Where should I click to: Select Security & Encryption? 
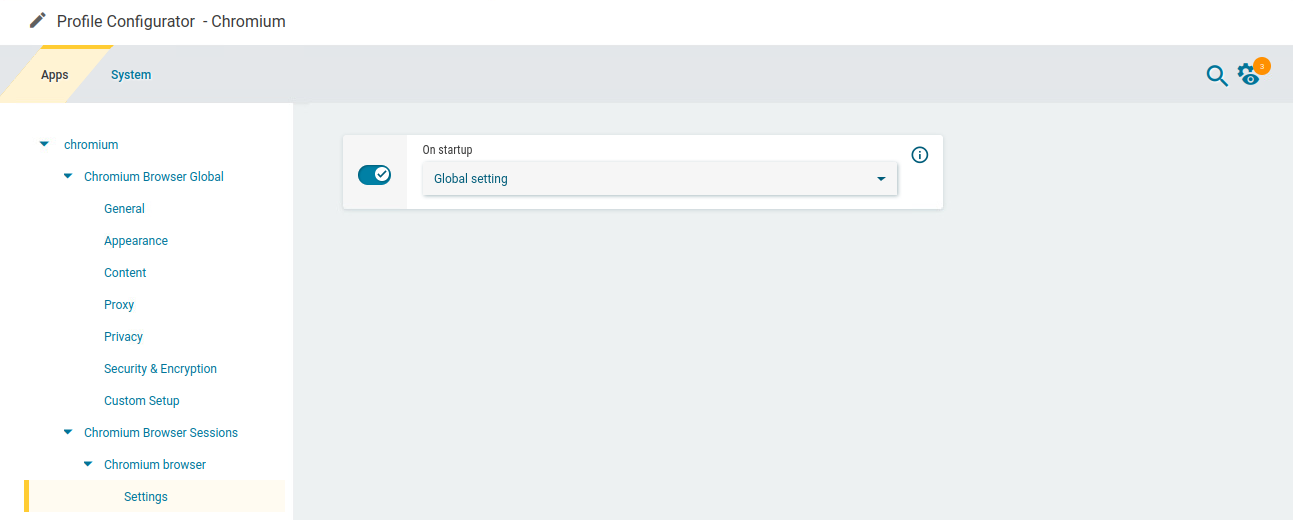coord(160,369)
